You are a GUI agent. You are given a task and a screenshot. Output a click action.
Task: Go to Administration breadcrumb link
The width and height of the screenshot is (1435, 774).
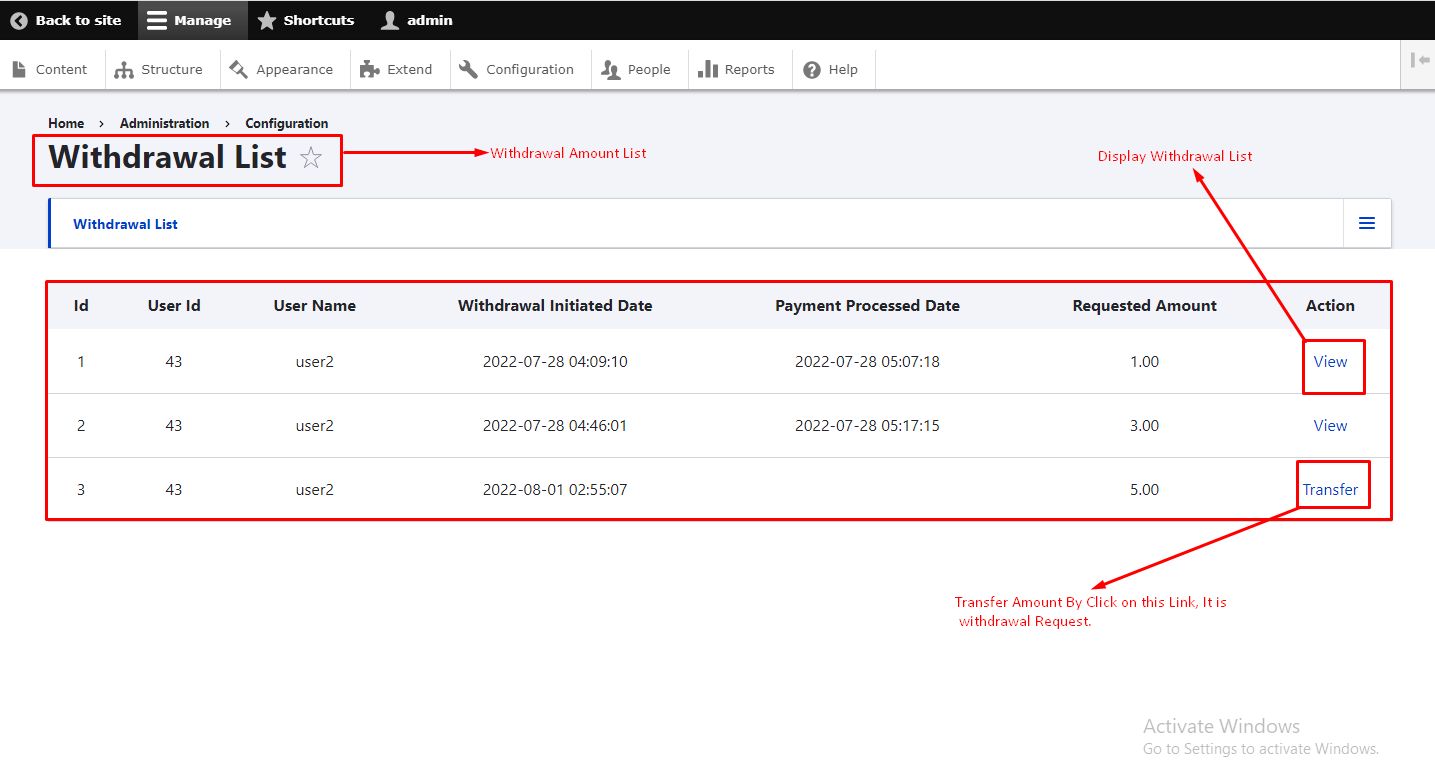[x=165, y=123]
